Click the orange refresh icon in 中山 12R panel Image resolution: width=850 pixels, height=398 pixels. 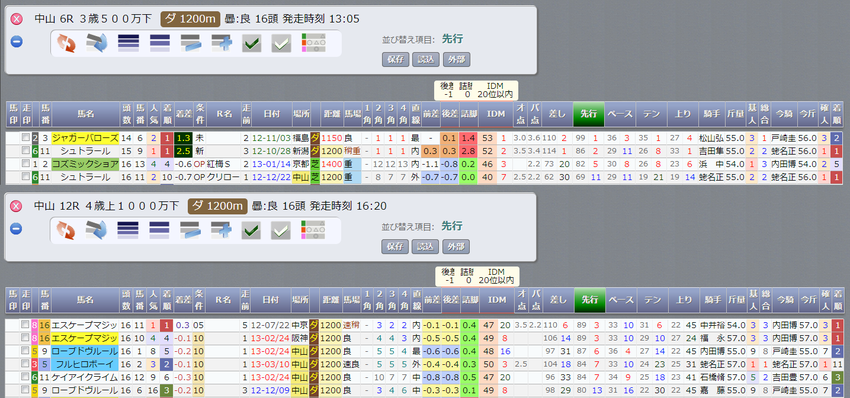67,230
